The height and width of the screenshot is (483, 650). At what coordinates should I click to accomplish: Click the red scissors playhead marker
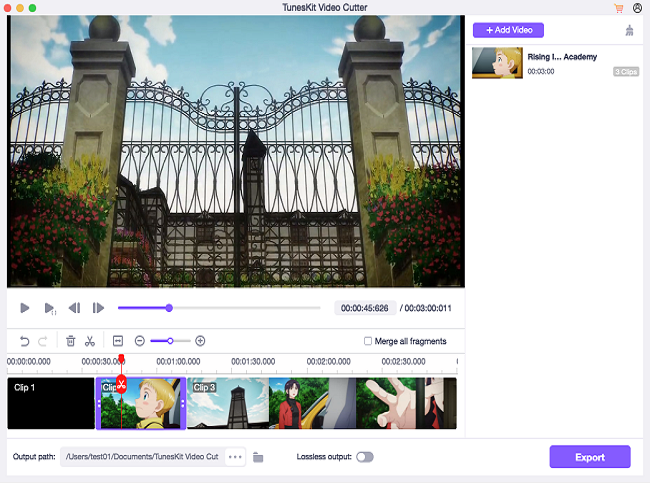pyautogui.click(x=121, y=384)
